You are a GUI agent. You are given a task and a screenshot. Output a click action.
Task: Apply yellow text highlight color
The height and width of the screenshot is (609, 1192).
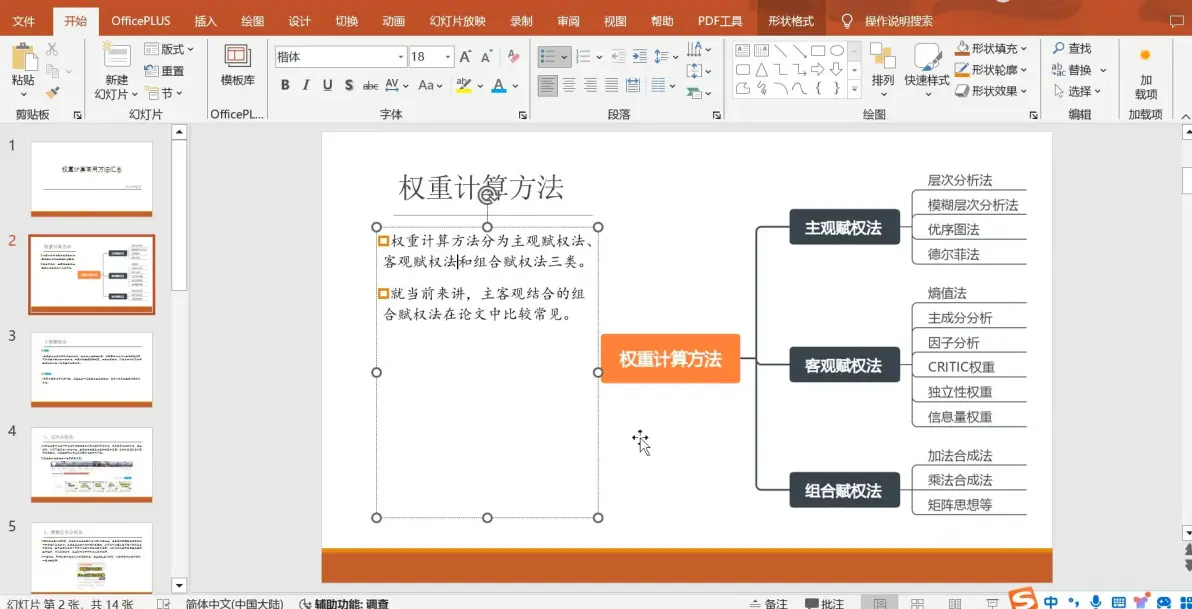tap(464, 85)
